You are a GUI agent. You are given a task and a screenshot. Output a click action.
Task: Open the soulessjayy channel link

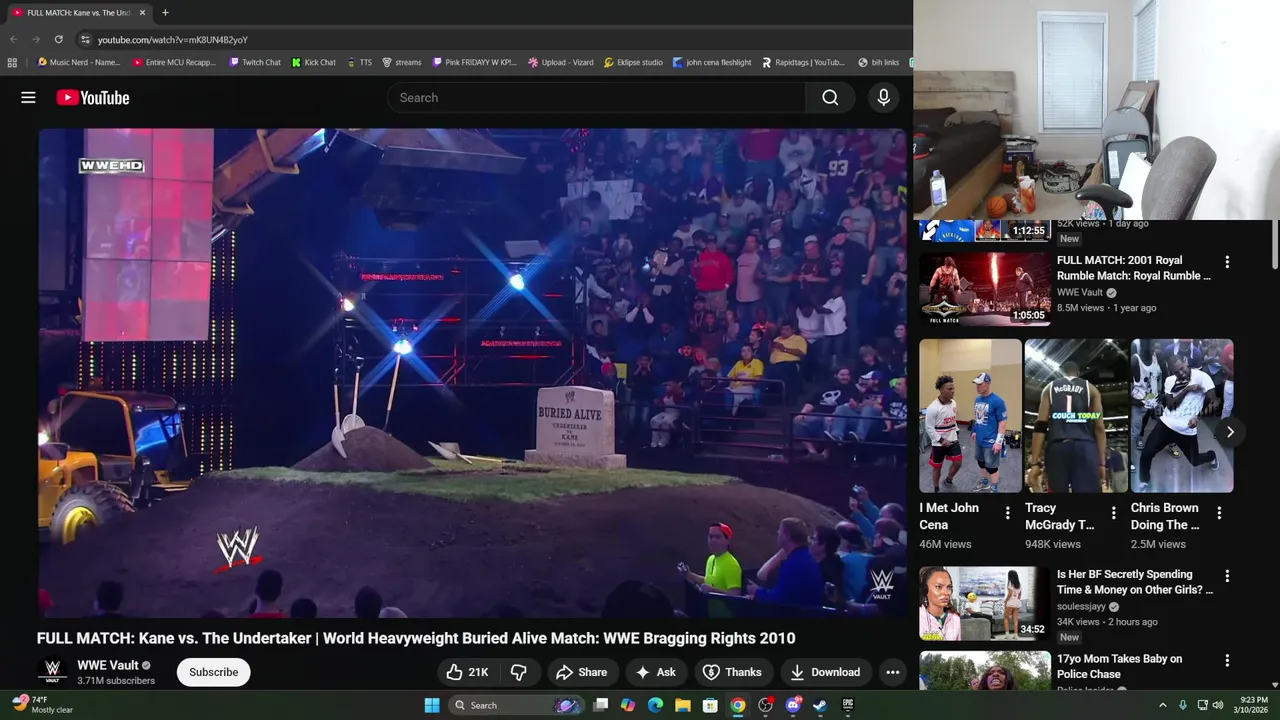[x=1081, y=606]
